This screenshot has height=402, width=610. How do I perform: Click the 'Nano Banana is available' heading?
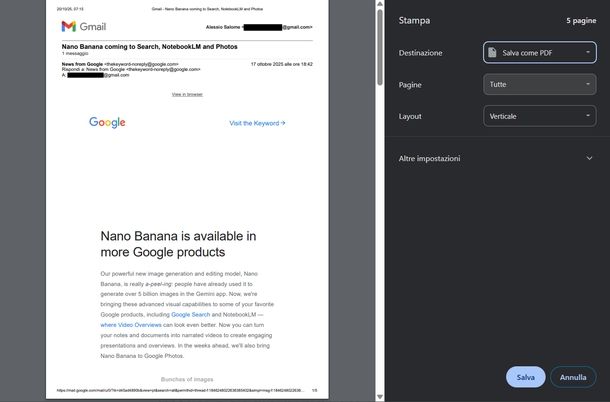[178, 245]
